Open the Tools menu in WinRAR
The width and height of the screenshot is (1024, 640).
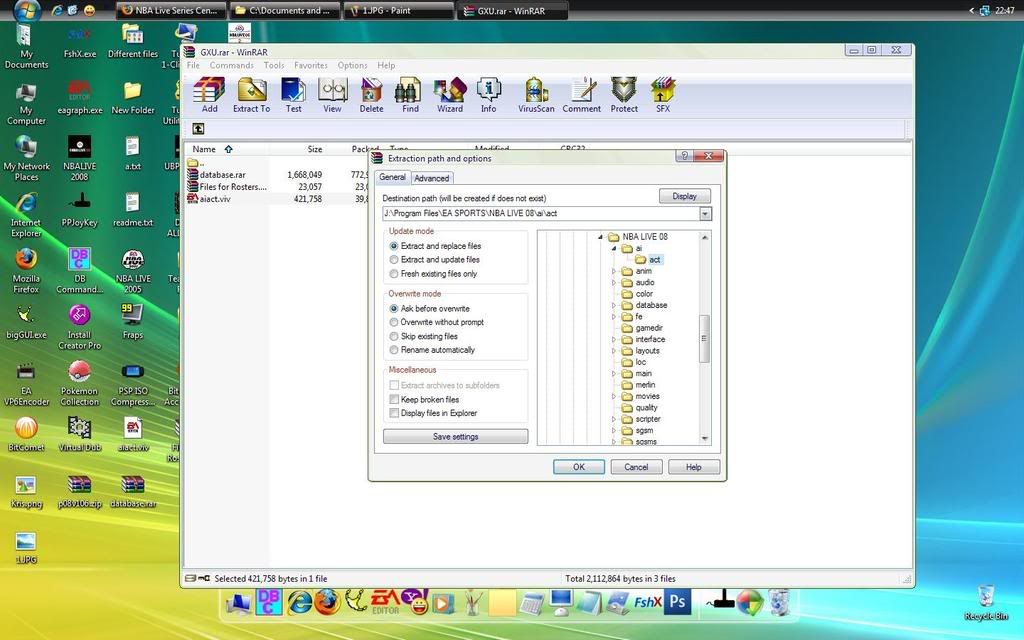coord(274,65)
